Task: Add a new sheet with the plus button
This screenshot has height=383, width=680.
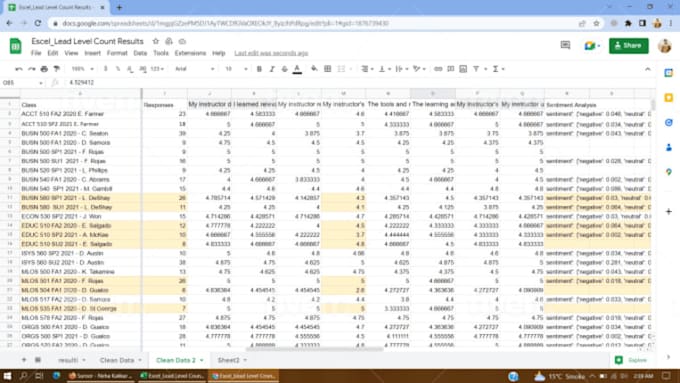Action: pos(24,360)
